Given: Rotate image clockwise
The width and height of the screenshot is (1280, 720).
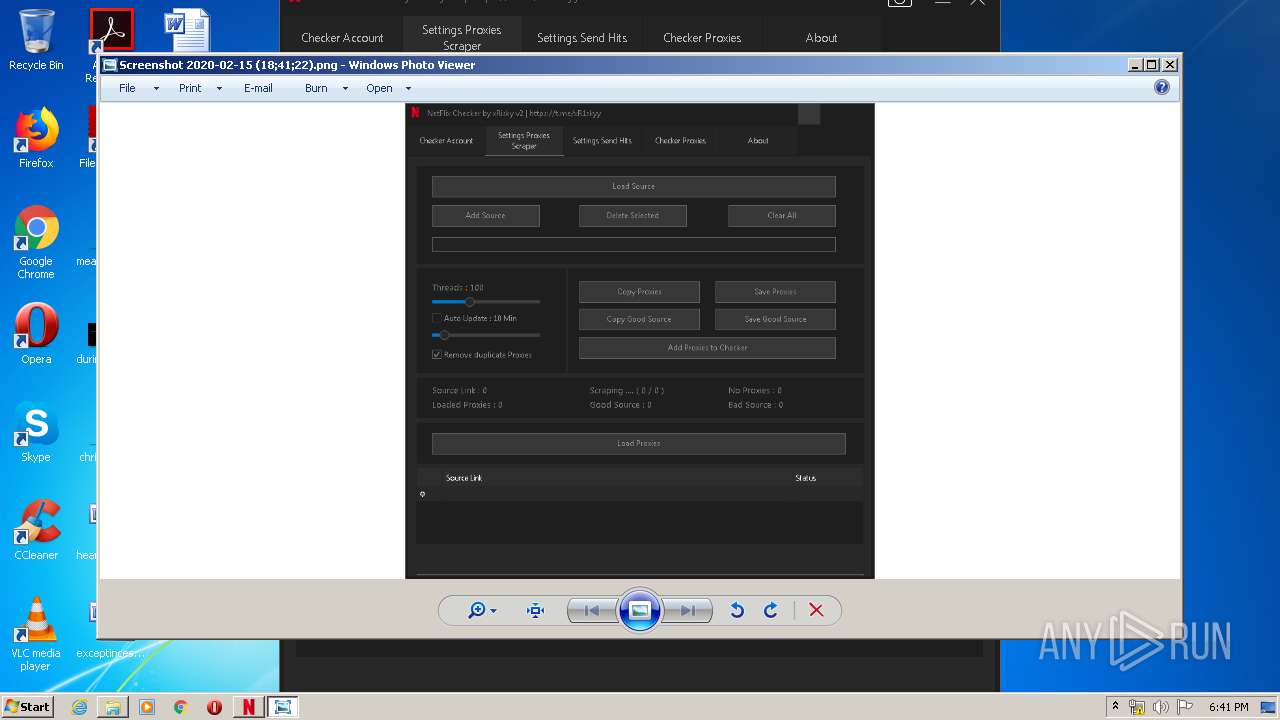Looking at the screenshot, I should (771, 610).
